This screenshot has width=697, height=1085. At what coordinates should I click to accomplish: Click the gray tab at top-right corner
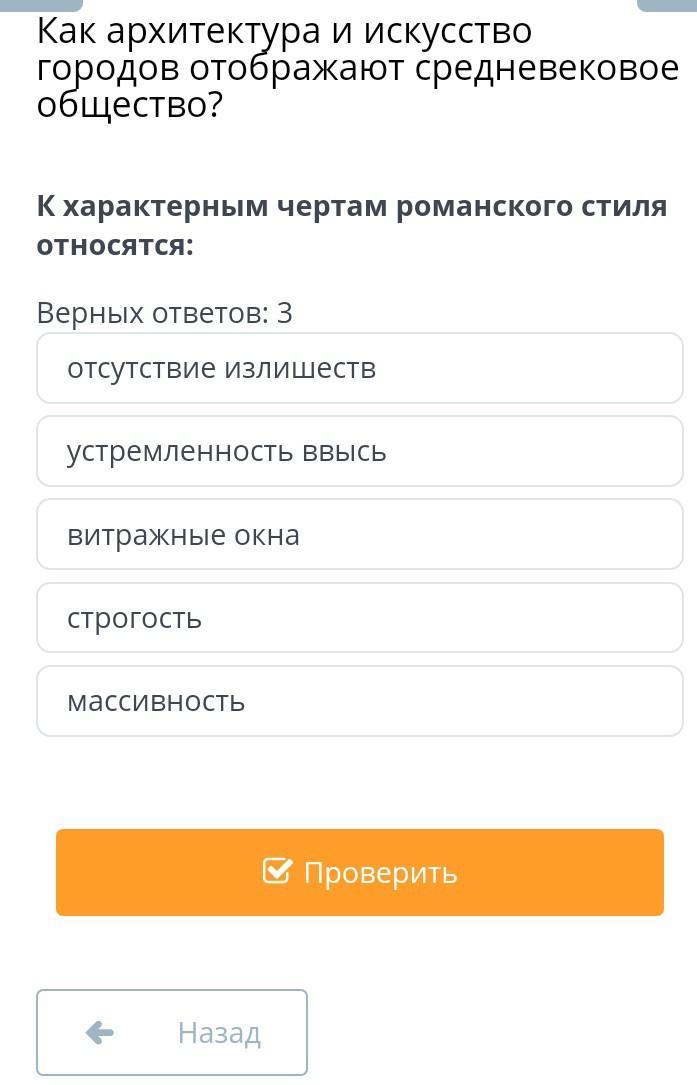click(667, 6)
